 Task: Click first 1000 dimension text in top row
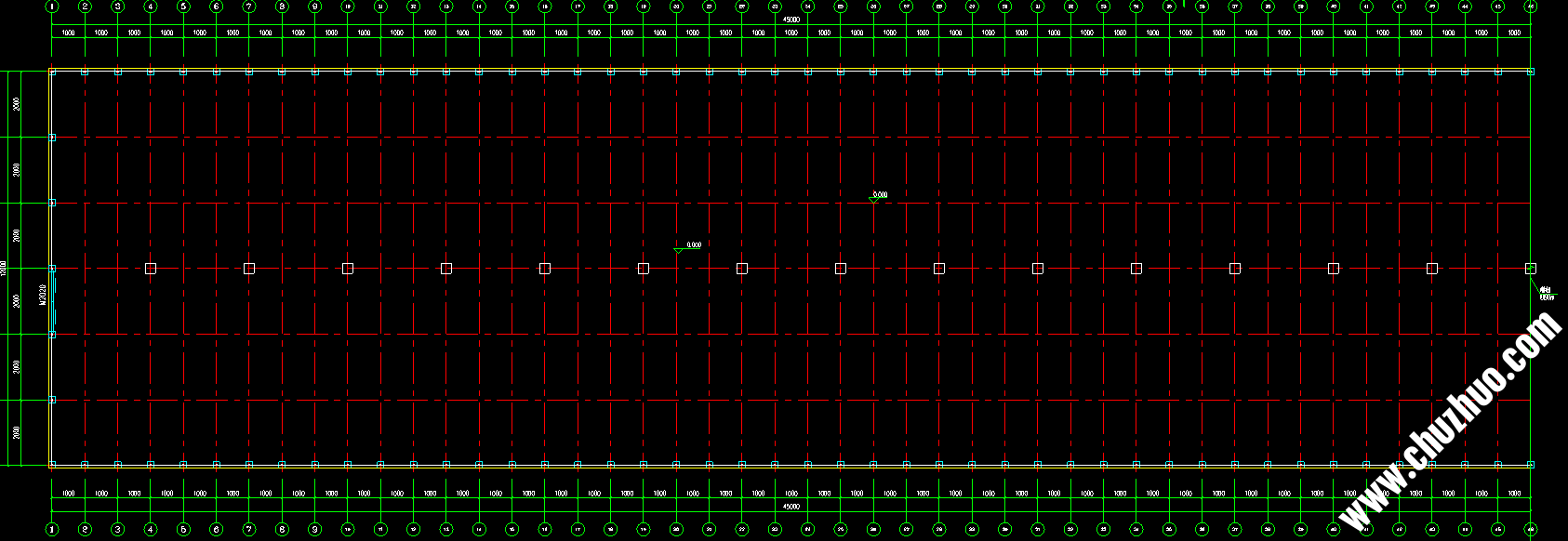(68, 33)
